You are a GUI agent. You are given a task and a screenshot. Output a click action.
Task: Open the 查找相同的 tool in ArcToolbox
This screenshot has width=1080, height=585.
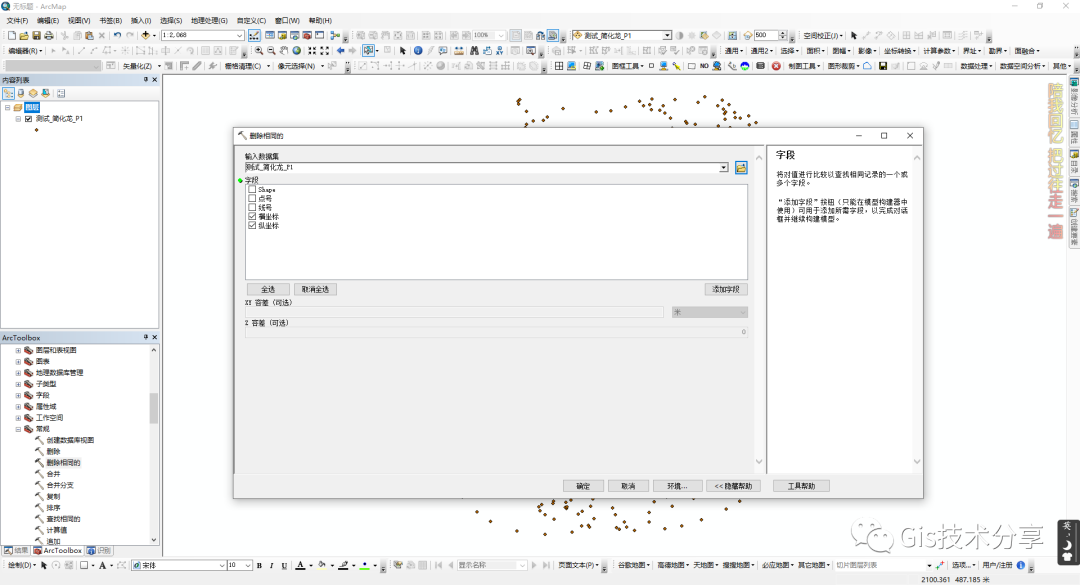62,519
